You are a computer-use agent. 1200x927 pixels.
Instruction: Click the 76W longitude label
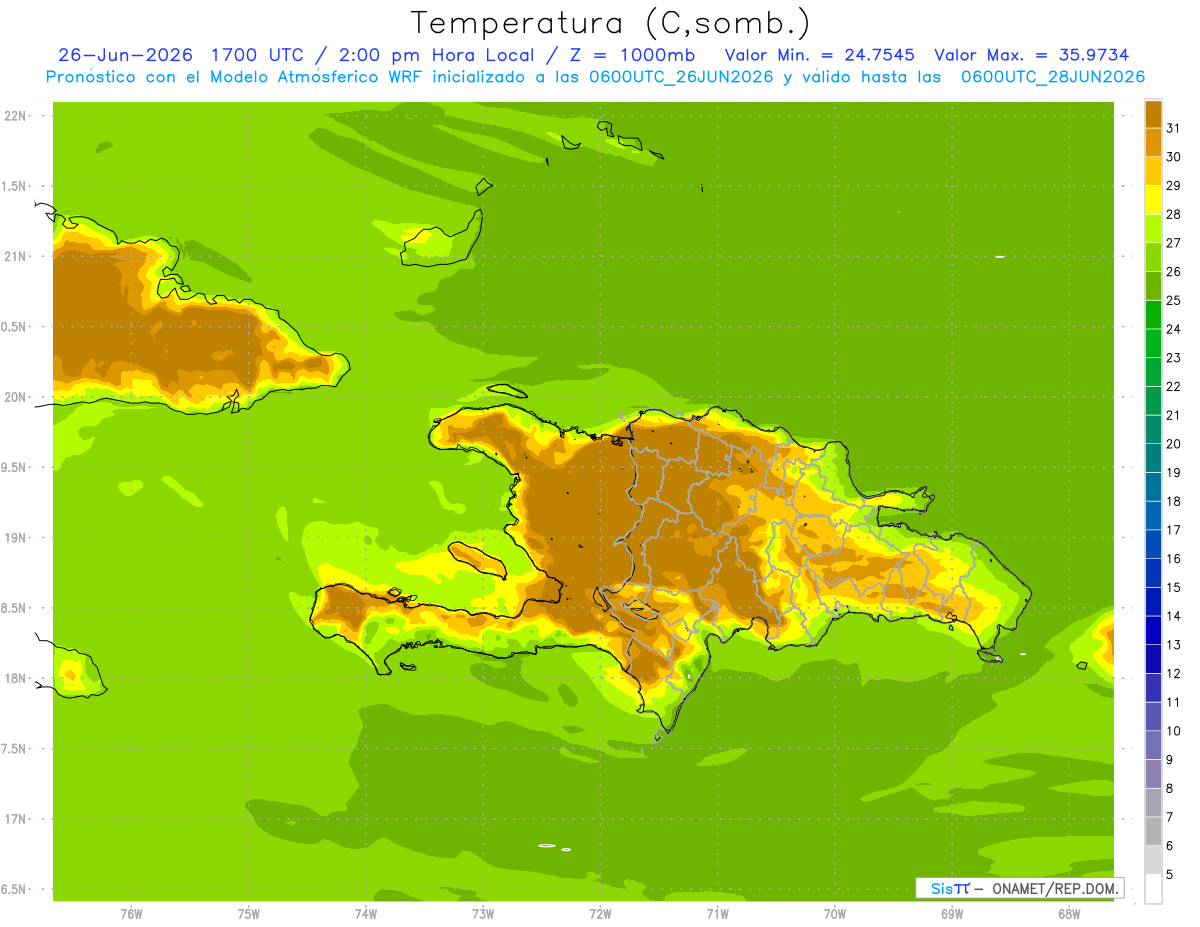[131, 914]
